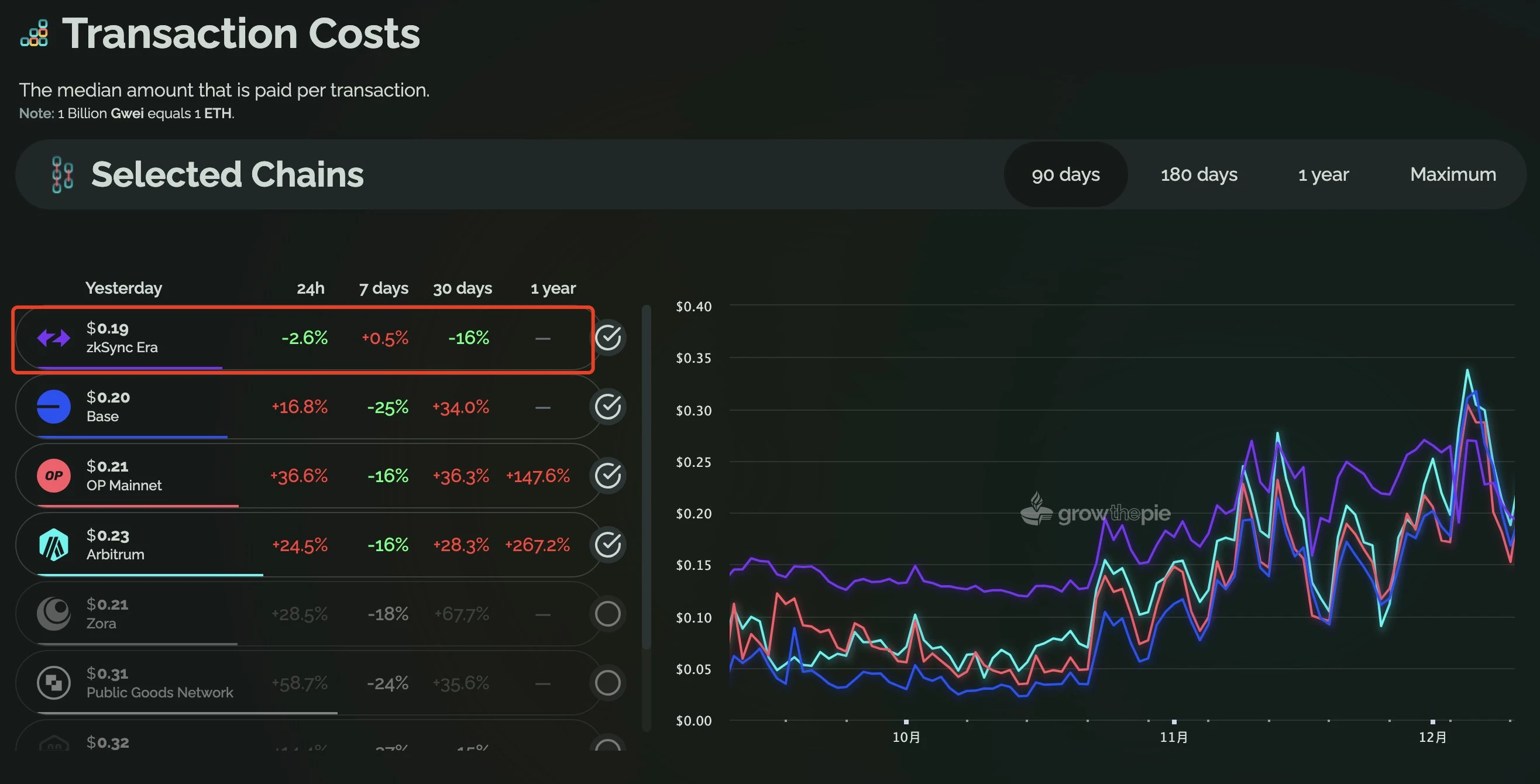Select the Base chain name
Image resolution: width=1540 pixels, height=784 pixels.
click(102, 416)
